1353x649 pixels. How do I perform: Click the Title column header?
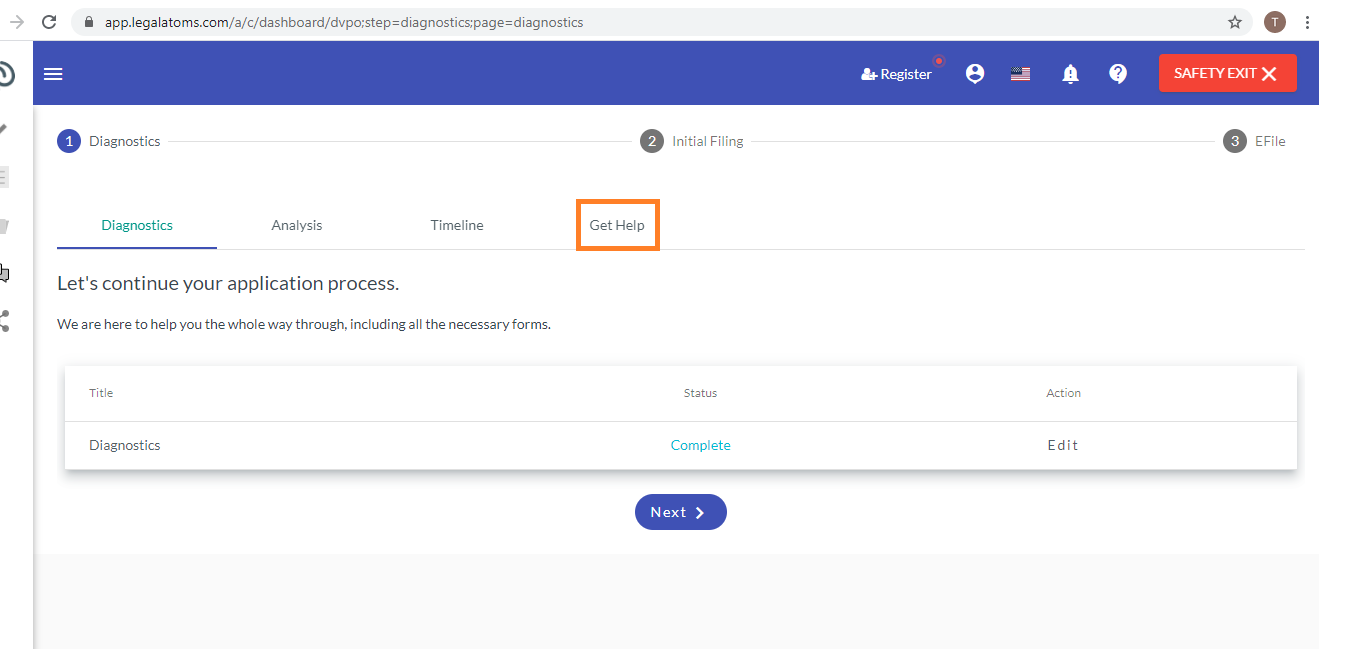[101, 393]
